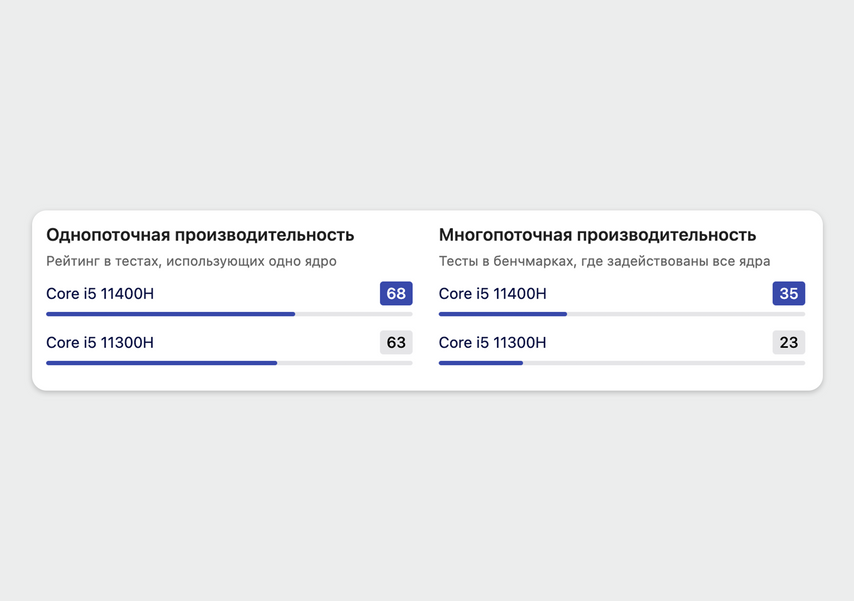Click the multi-thread performance heading
Image resolution: width=854 pixels, height=601 pixels.
(x=597, y=235)
